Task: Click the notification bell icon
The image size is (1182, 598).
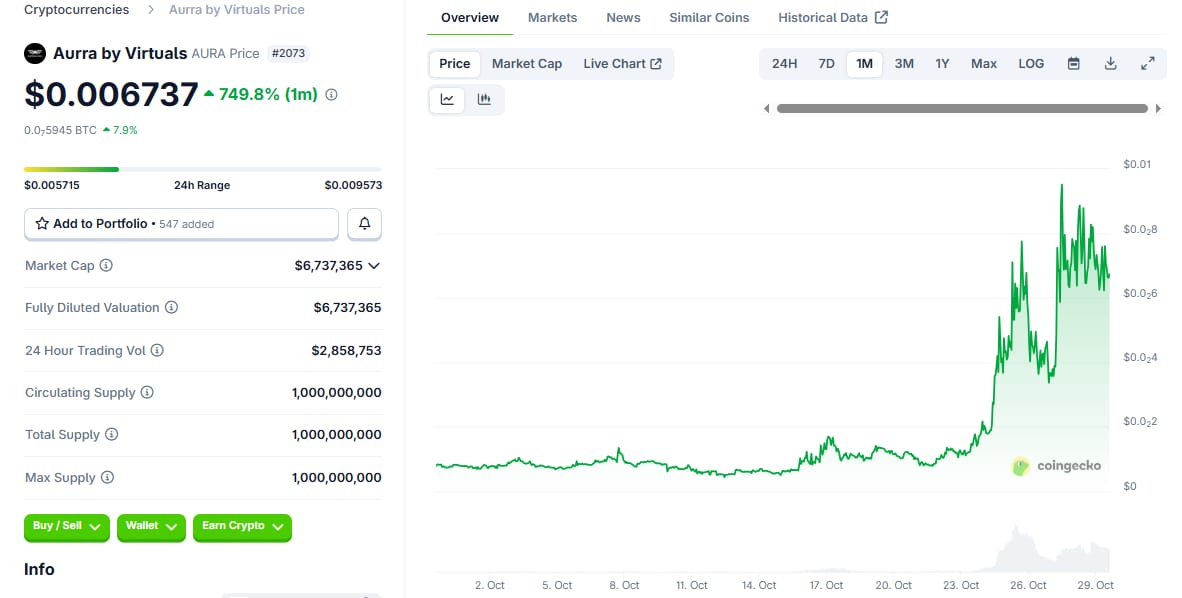Action: 364,223
